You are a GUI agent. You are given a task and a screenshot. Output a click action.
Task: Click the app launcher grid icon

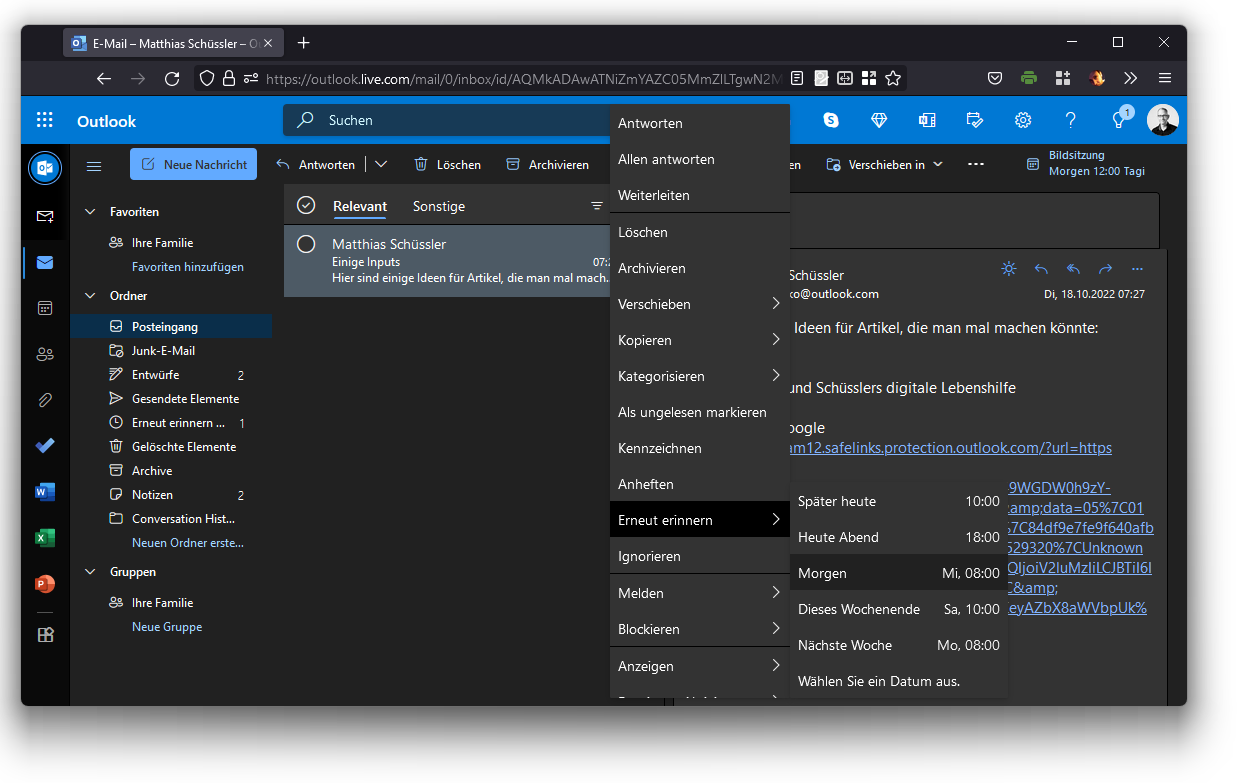[45, 120]
